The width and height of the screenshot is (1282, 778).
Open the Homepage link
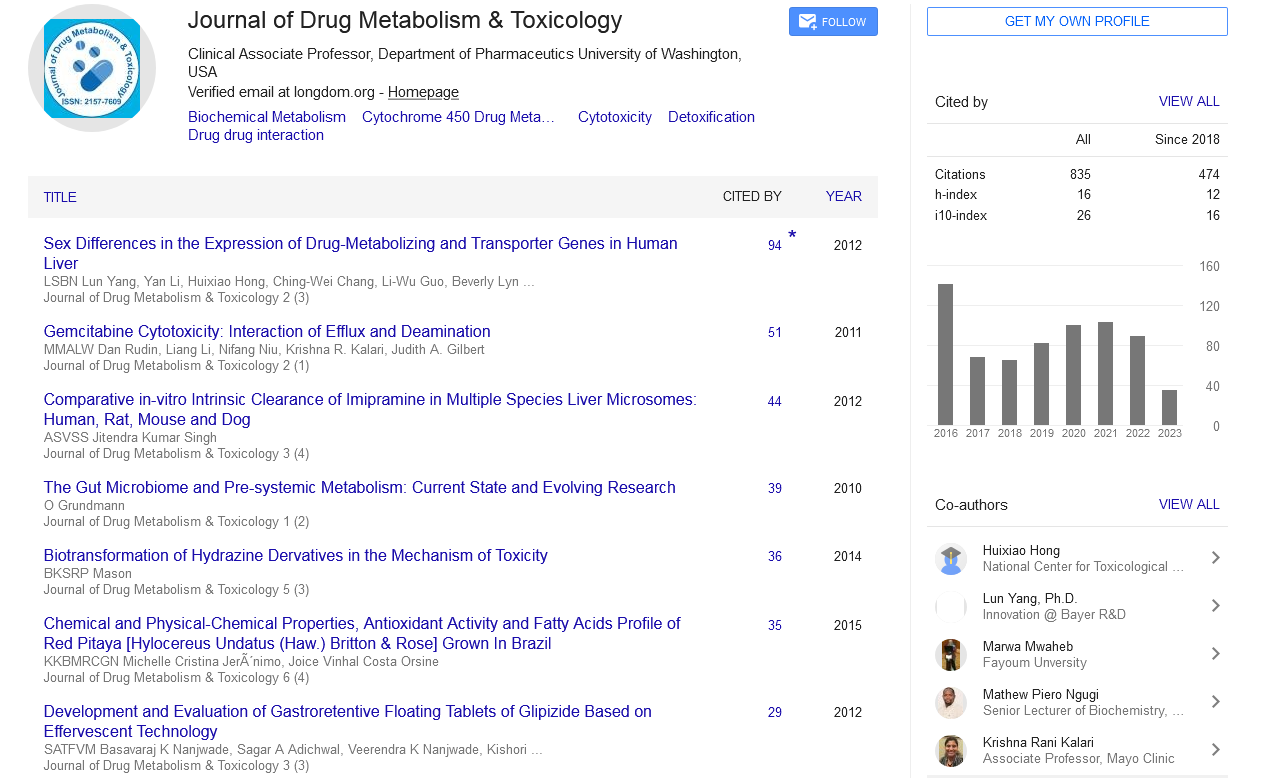click(x=423, y=92)
